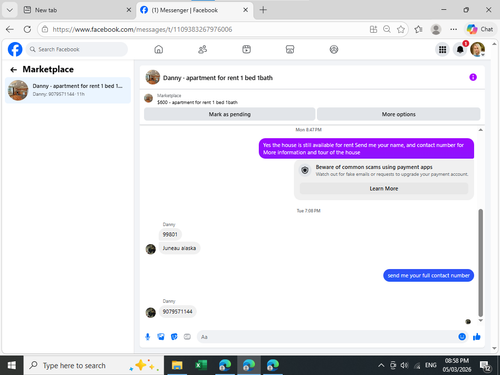Open Danny conversation header avatar

coord(153,77)
